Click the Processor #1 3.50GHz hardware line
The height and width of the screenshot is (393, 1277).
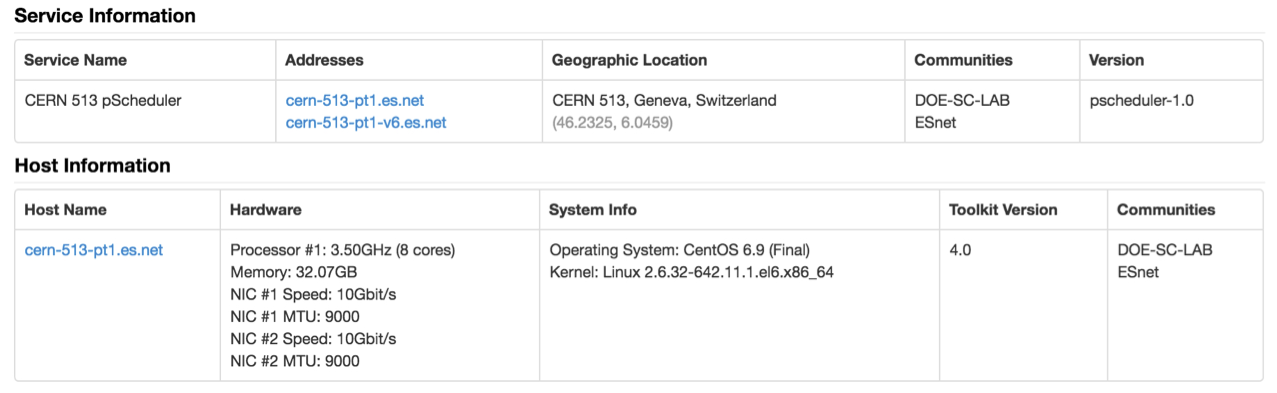[342, 250]
